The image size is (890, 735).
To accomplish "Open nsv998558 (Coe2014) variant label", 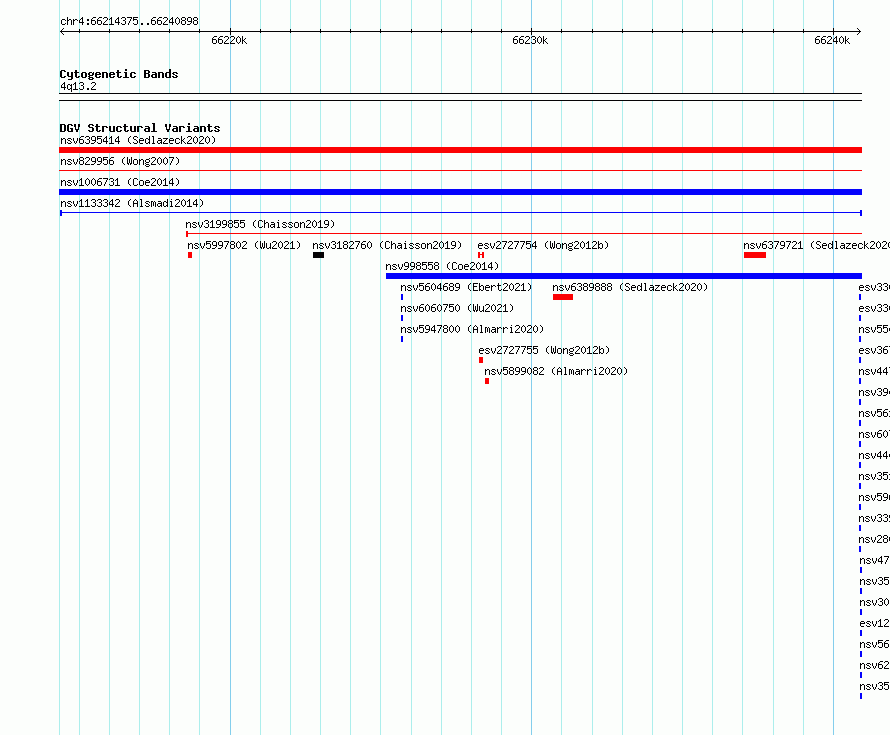I will 442,266.
